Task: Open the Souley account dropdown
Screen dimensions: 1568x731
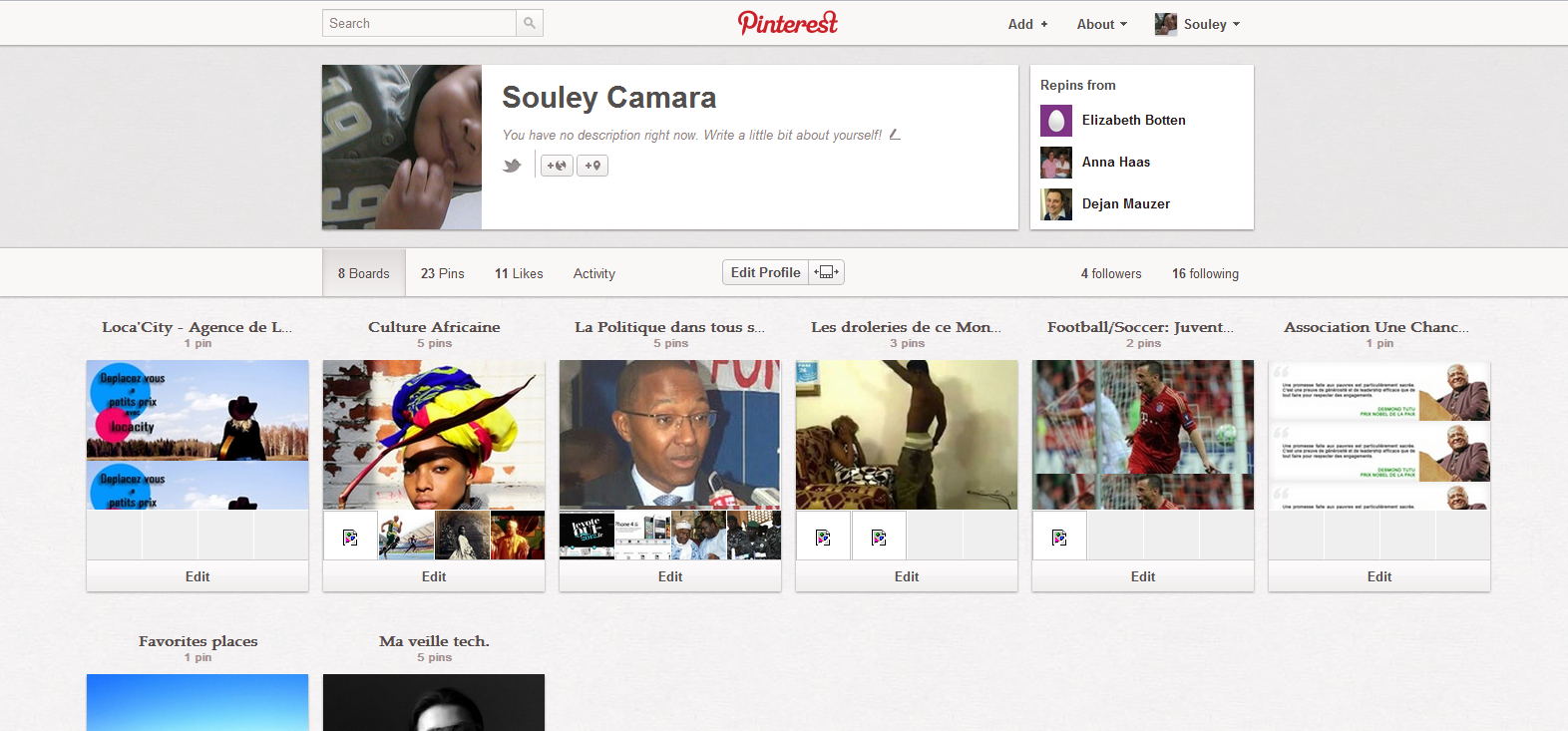Action: [x=1197, y=24]
